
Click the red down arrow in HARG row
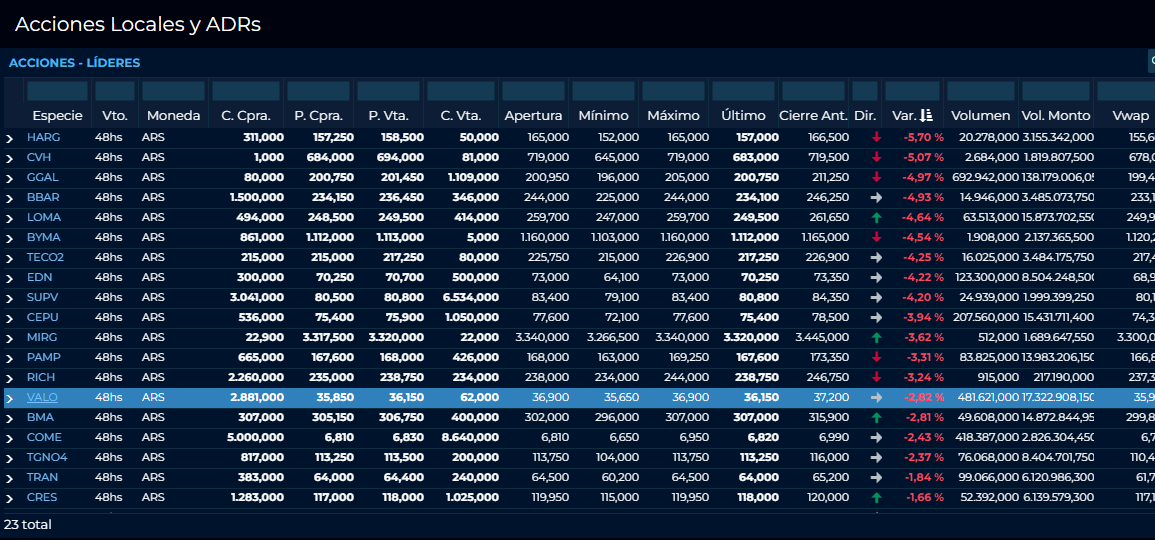click(876, 137)
